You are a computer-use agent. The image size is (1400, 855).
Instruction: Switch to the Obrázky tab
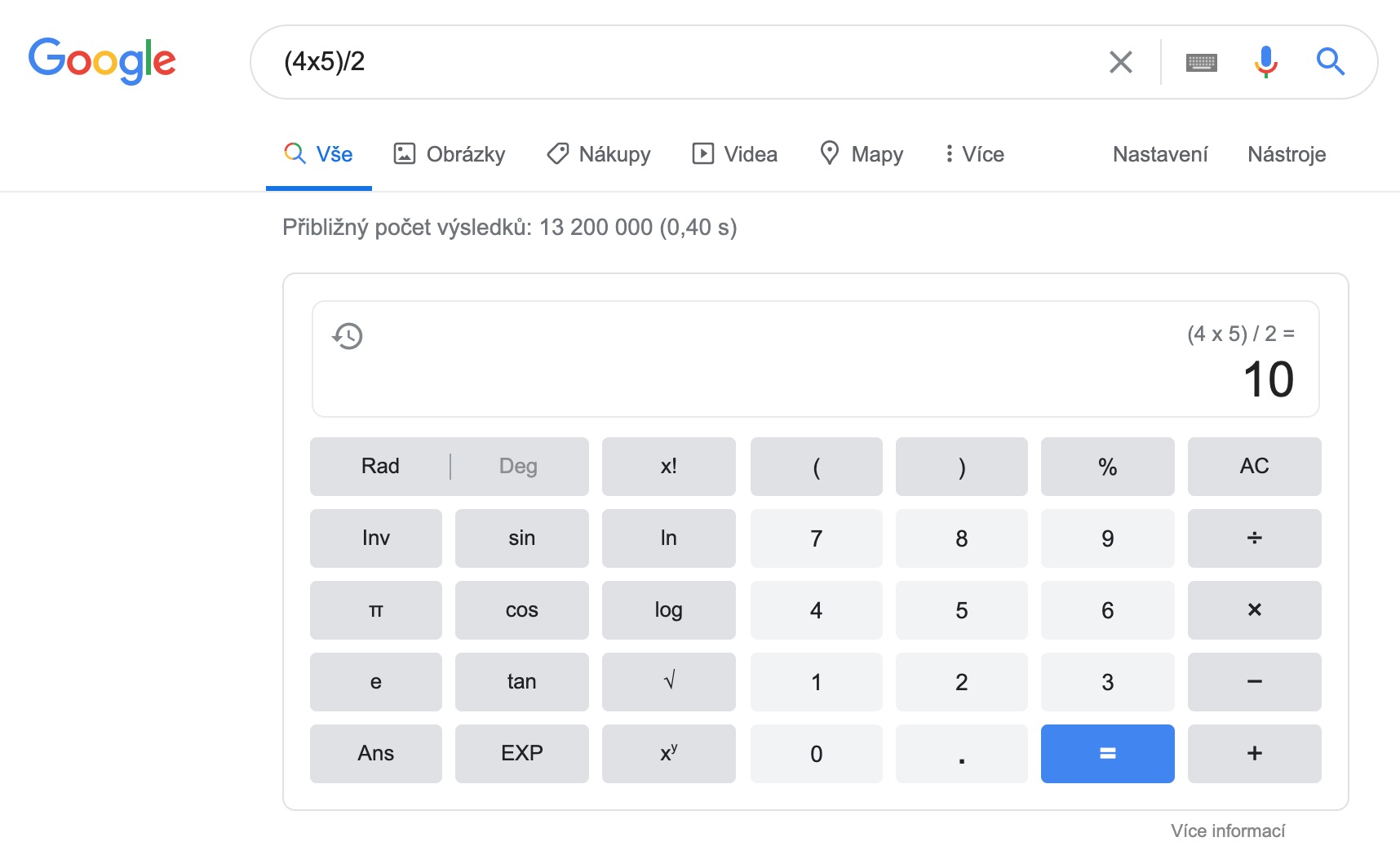click(x=450, y=154)
